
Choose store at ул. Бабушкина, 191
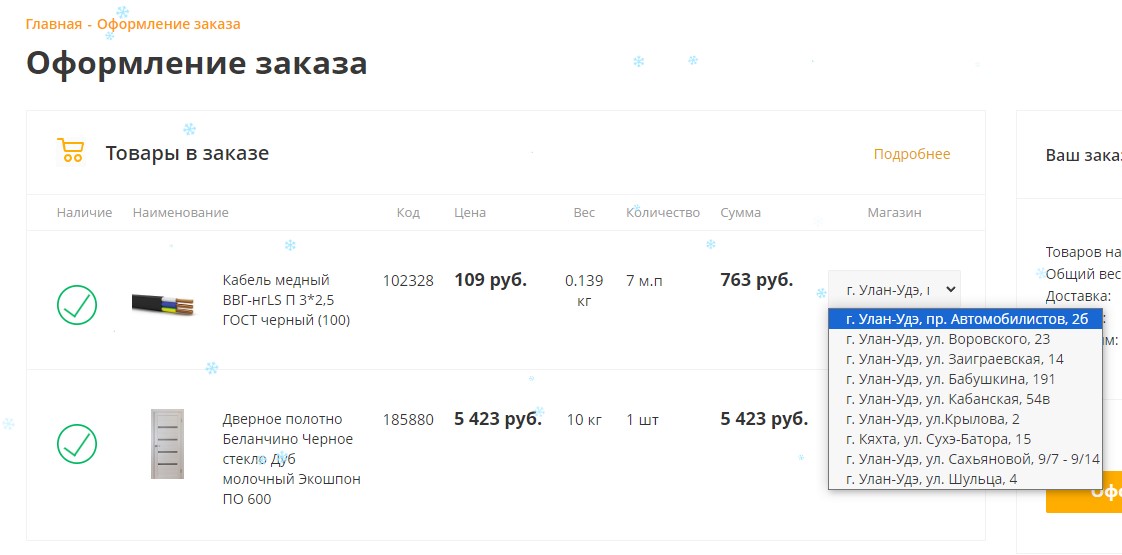click(x=950, y=379)
